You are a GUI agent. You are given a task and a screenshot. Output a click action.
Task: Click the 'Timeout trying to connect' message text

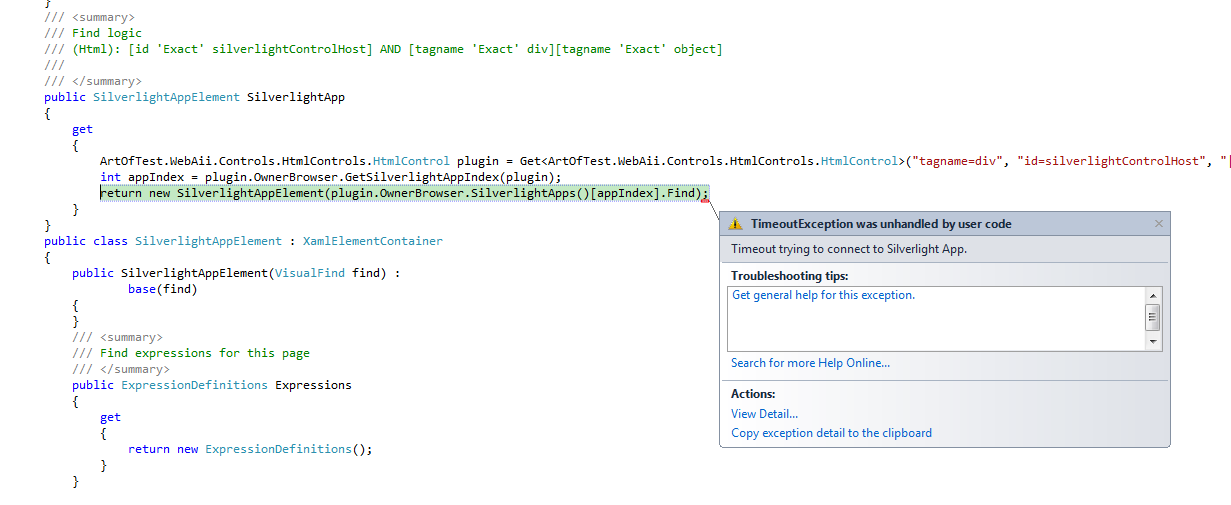849,249
